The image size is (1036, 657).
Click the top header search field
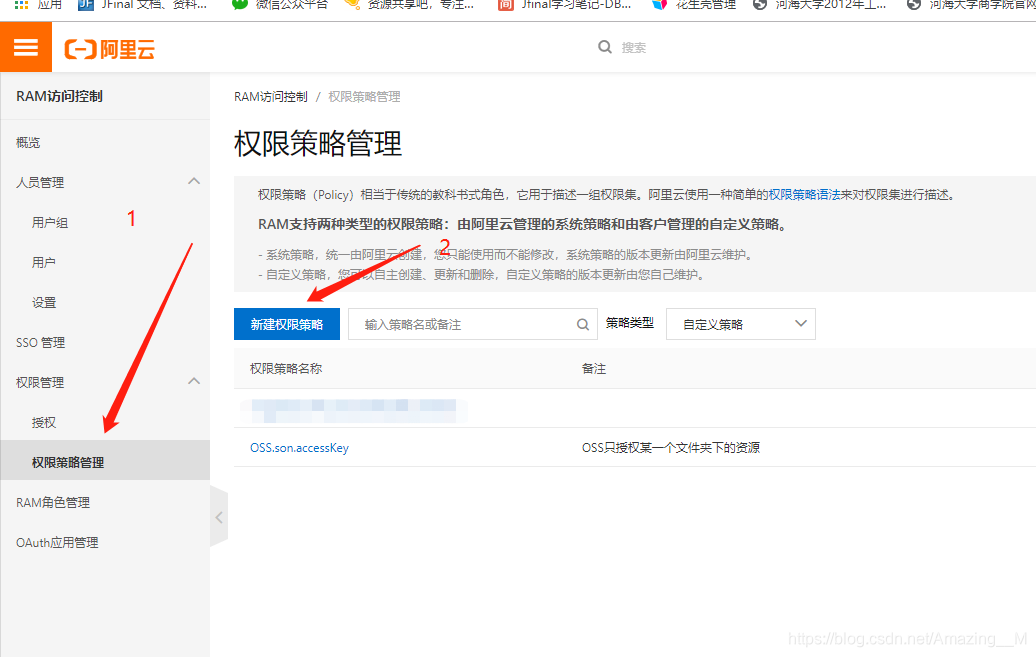[x=634, y=48]
